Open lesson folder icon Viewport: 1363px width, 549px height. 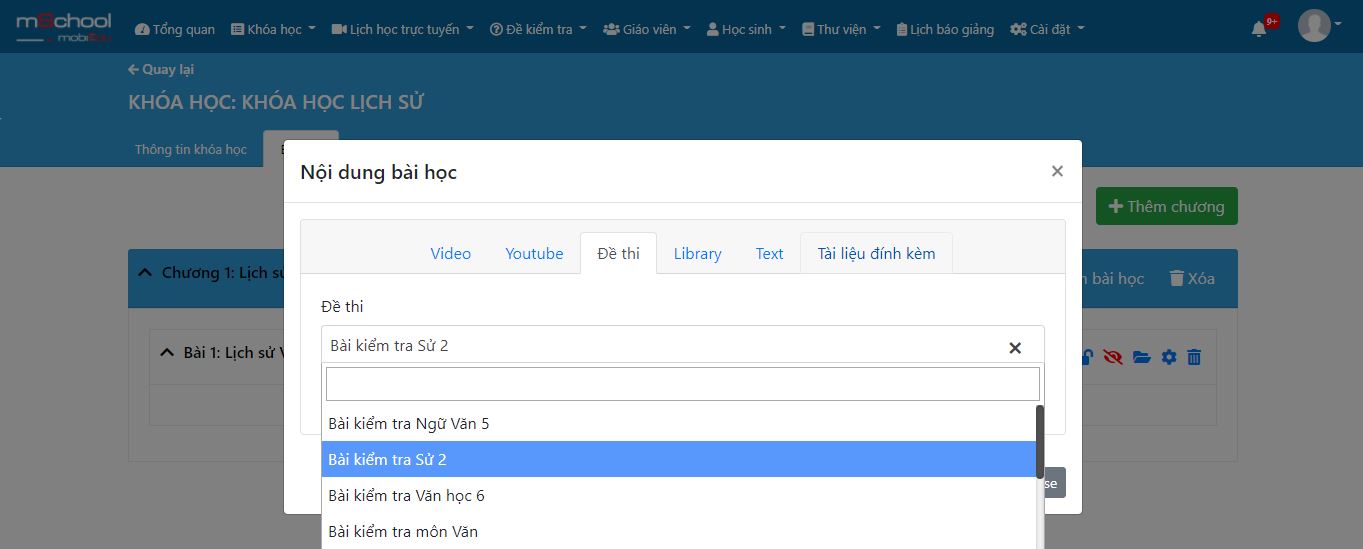coord(1142,357)
